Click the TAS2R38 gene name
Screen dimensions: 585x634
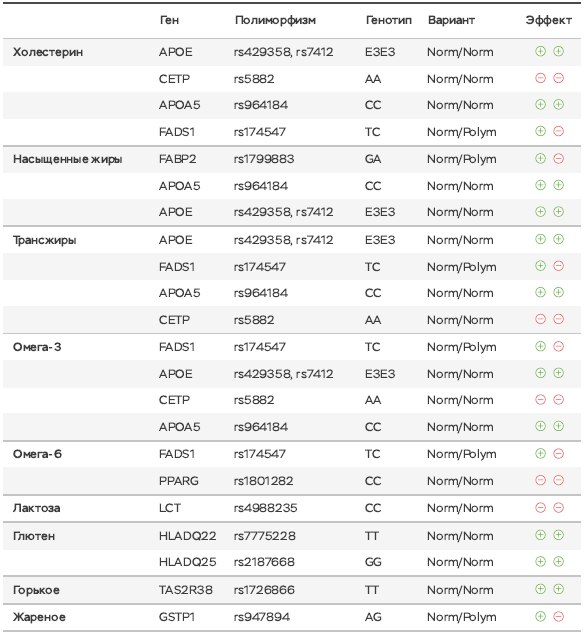click(186, 590)
